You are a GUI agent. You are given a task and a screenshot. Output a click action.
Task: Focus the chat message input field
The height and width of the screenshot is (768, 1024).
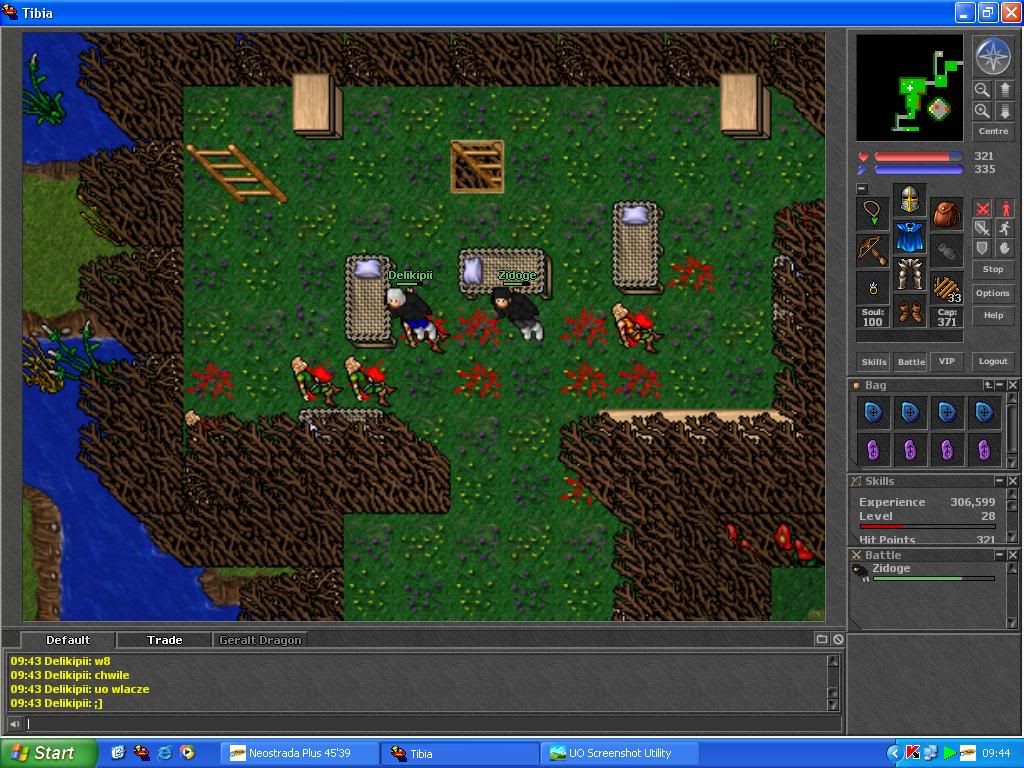(432, 724)
